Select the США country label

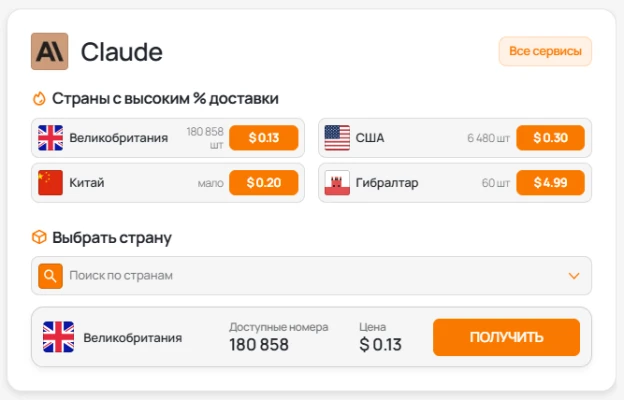(370, 137)
